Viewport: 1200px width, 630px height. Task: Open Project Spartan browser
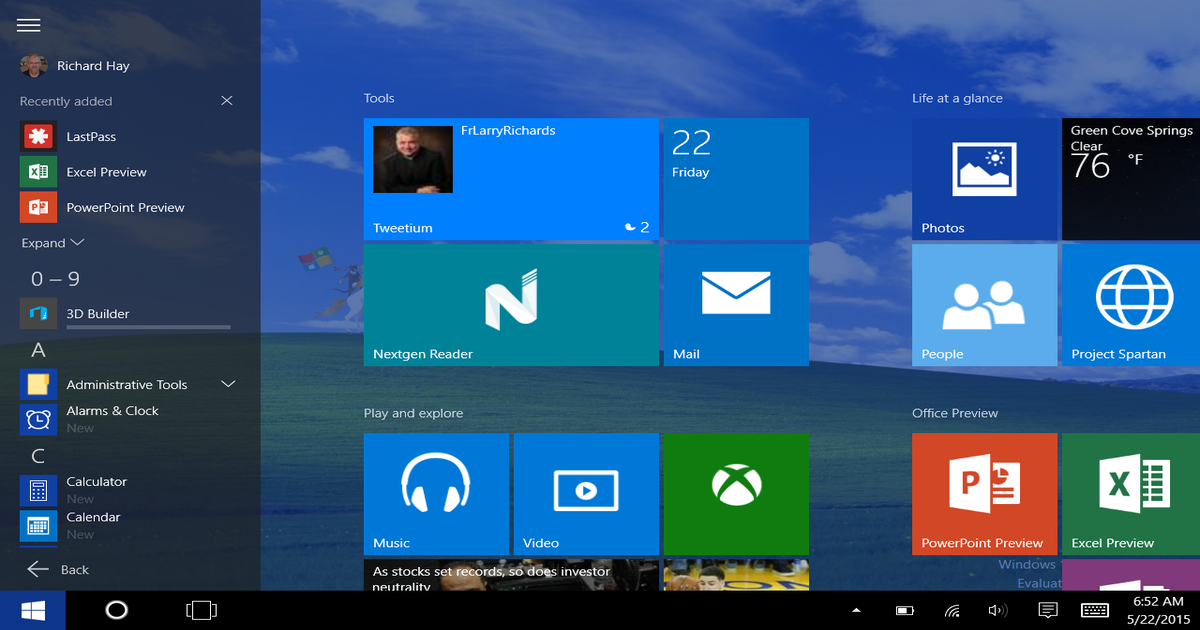(1128, 303)
